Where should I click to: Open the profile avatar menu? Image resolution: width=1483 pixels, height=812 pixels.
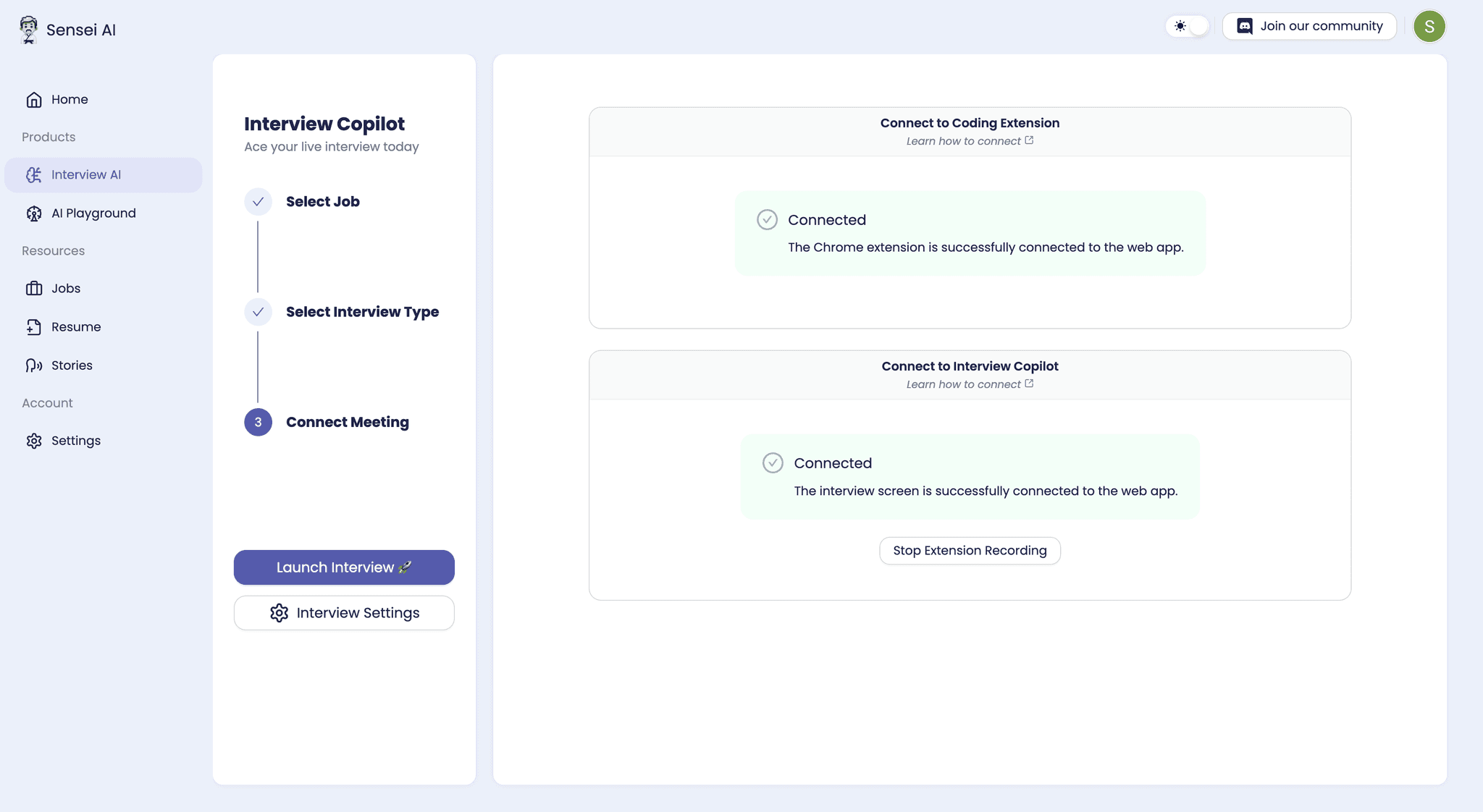coord(1429,25)
